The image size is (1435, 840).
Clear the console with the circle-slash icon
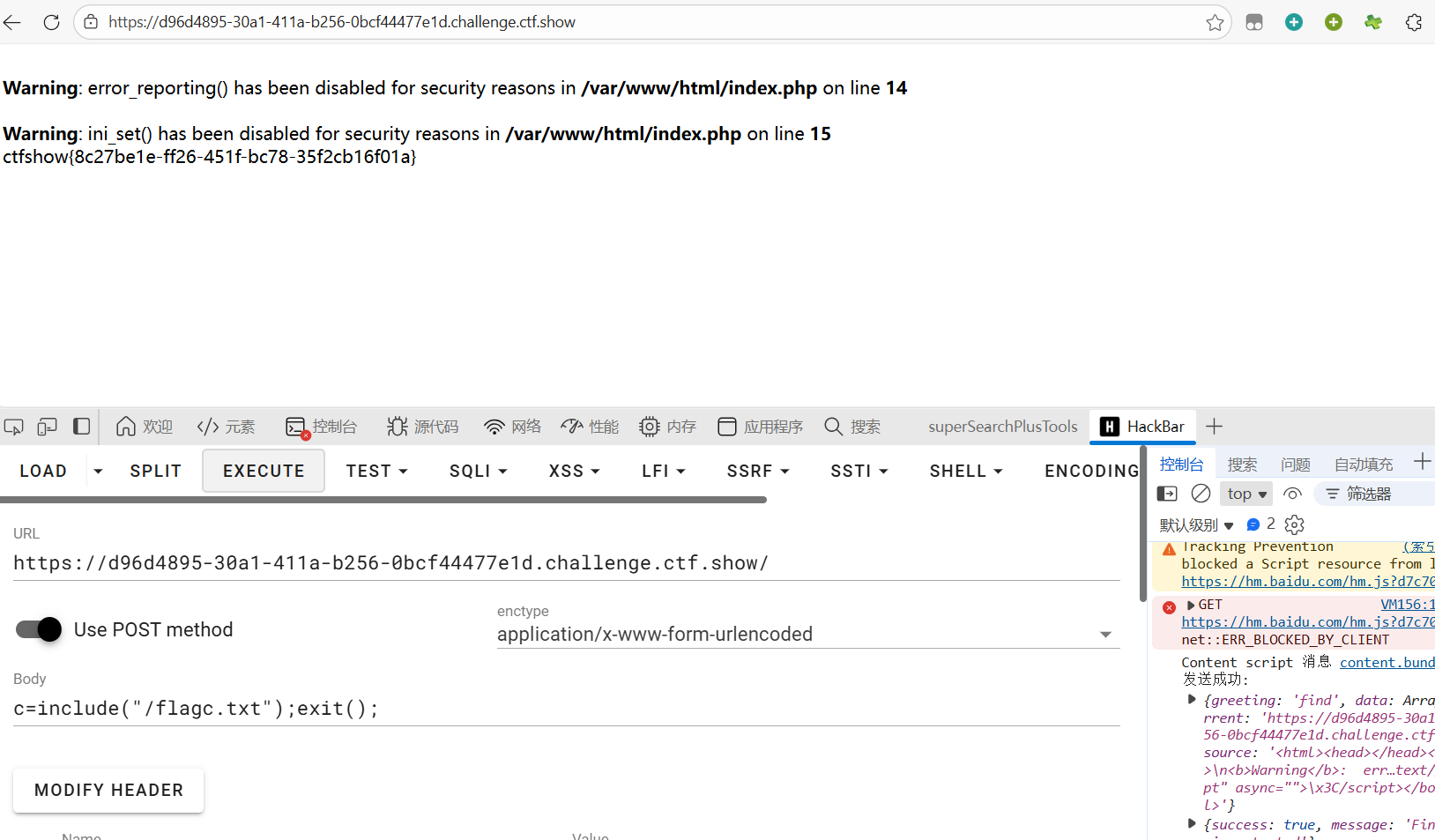(x=1201, y=494)
